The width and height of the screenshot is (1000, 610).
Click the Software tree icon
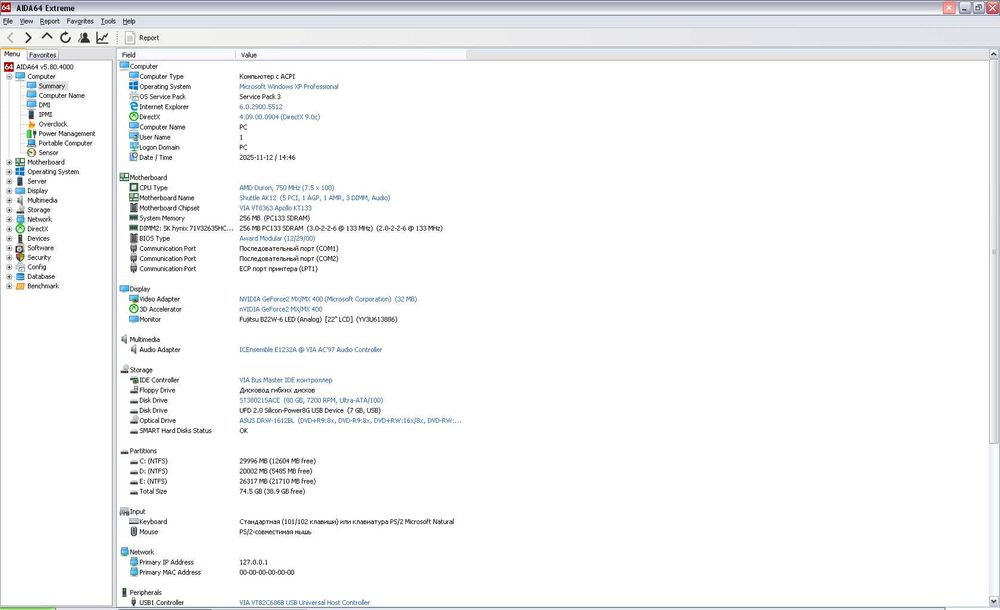[20, 248]
